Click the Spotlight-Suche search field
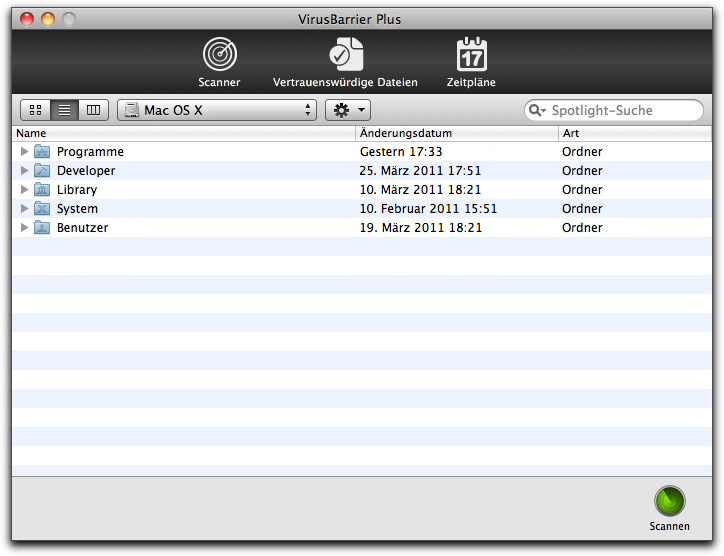This screenshot has height=556, width=724. (614, 110)
